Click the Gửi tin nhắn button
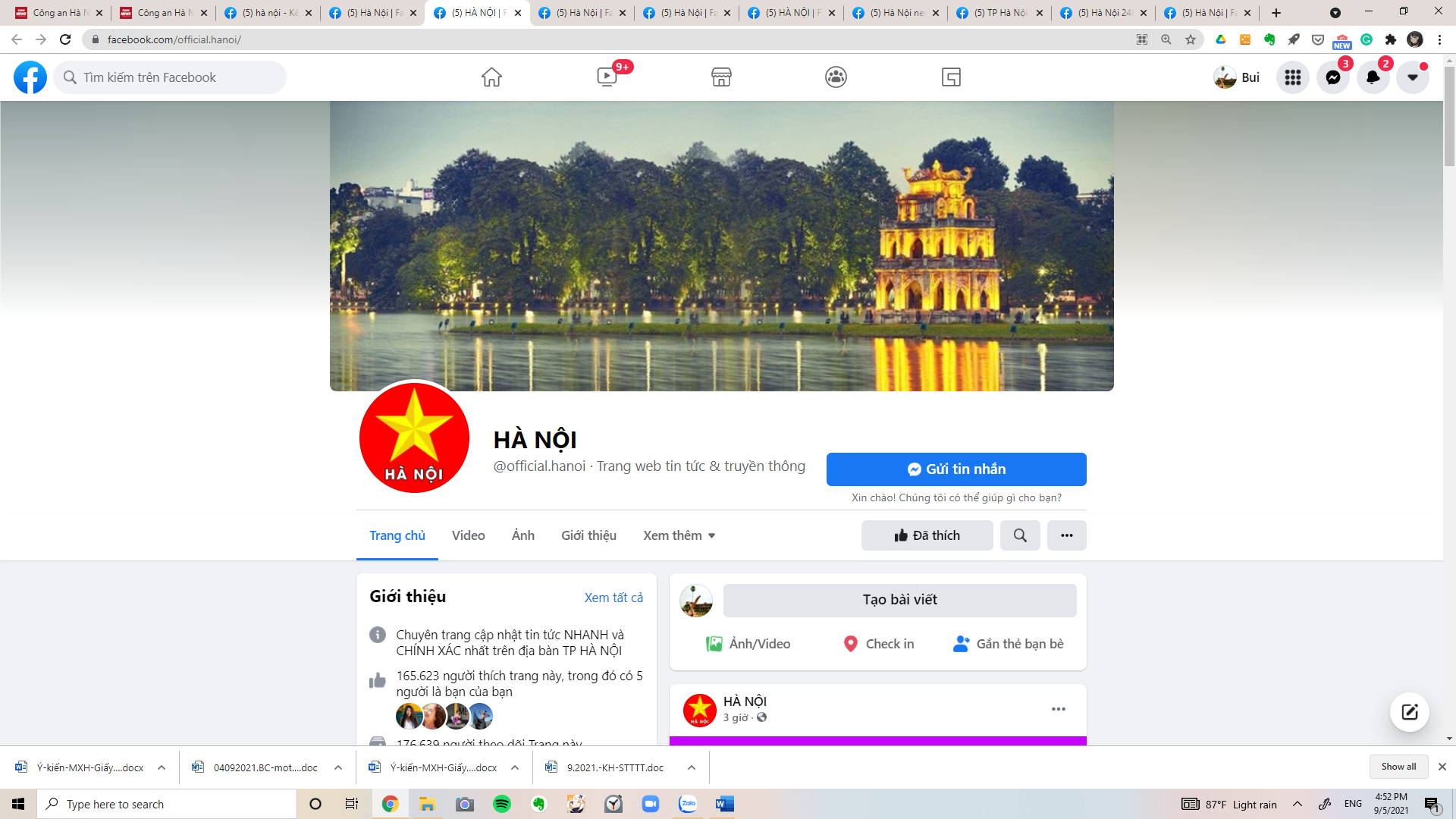1456x819 pixels. [956, 469]
